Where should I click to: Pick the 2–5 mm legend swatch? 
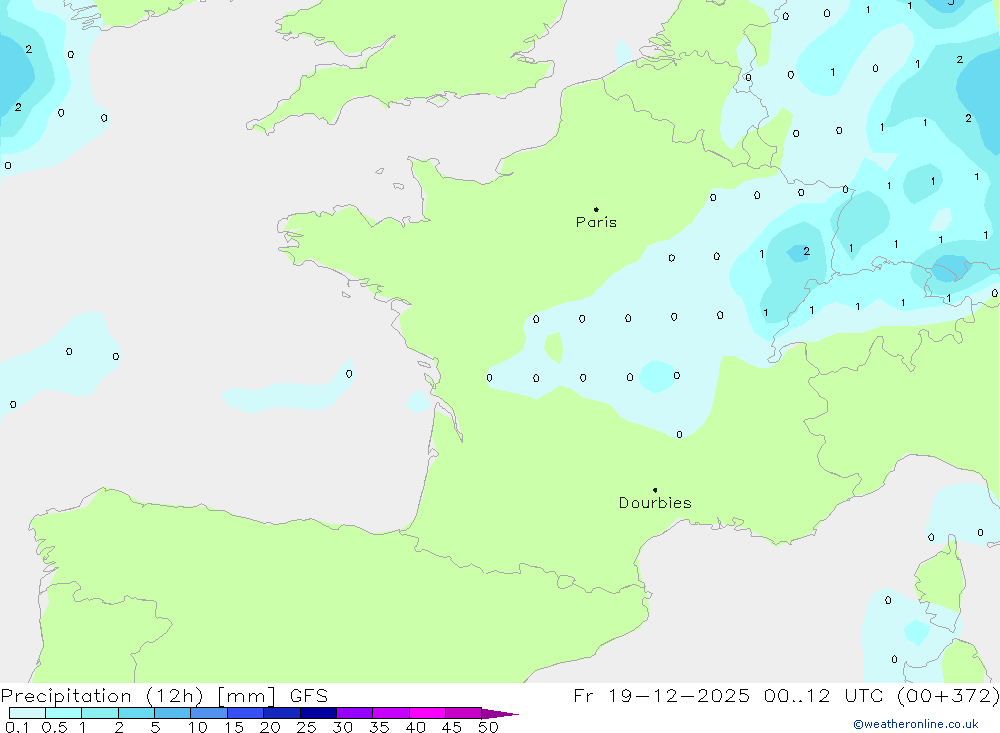[136, 713]
